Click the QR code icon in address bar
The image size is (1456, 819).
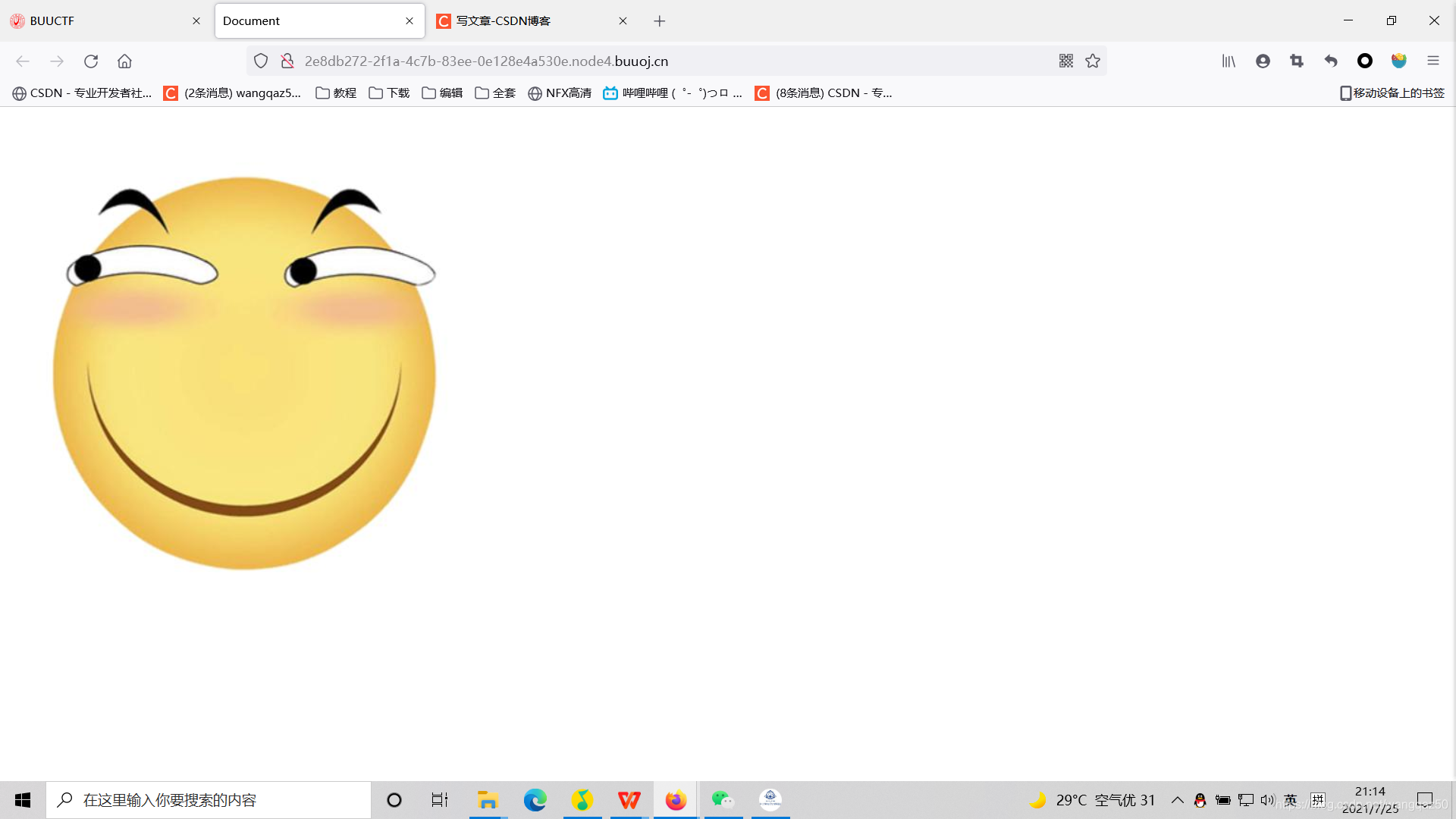tap(1065, 61)
